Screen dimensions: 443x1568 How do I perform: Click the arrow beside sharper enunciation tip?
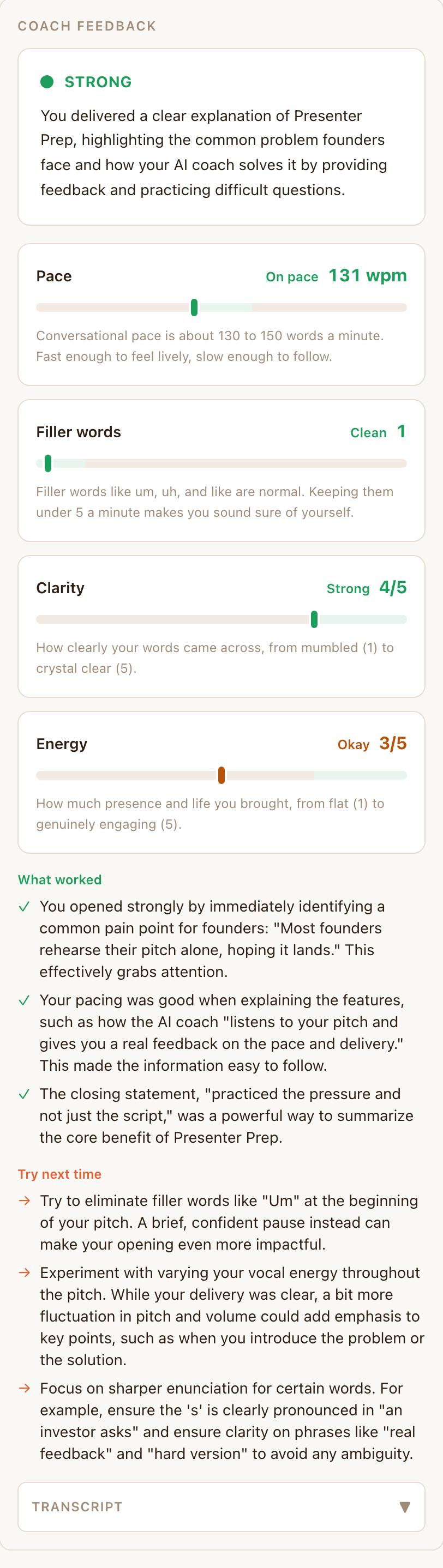25,1388
